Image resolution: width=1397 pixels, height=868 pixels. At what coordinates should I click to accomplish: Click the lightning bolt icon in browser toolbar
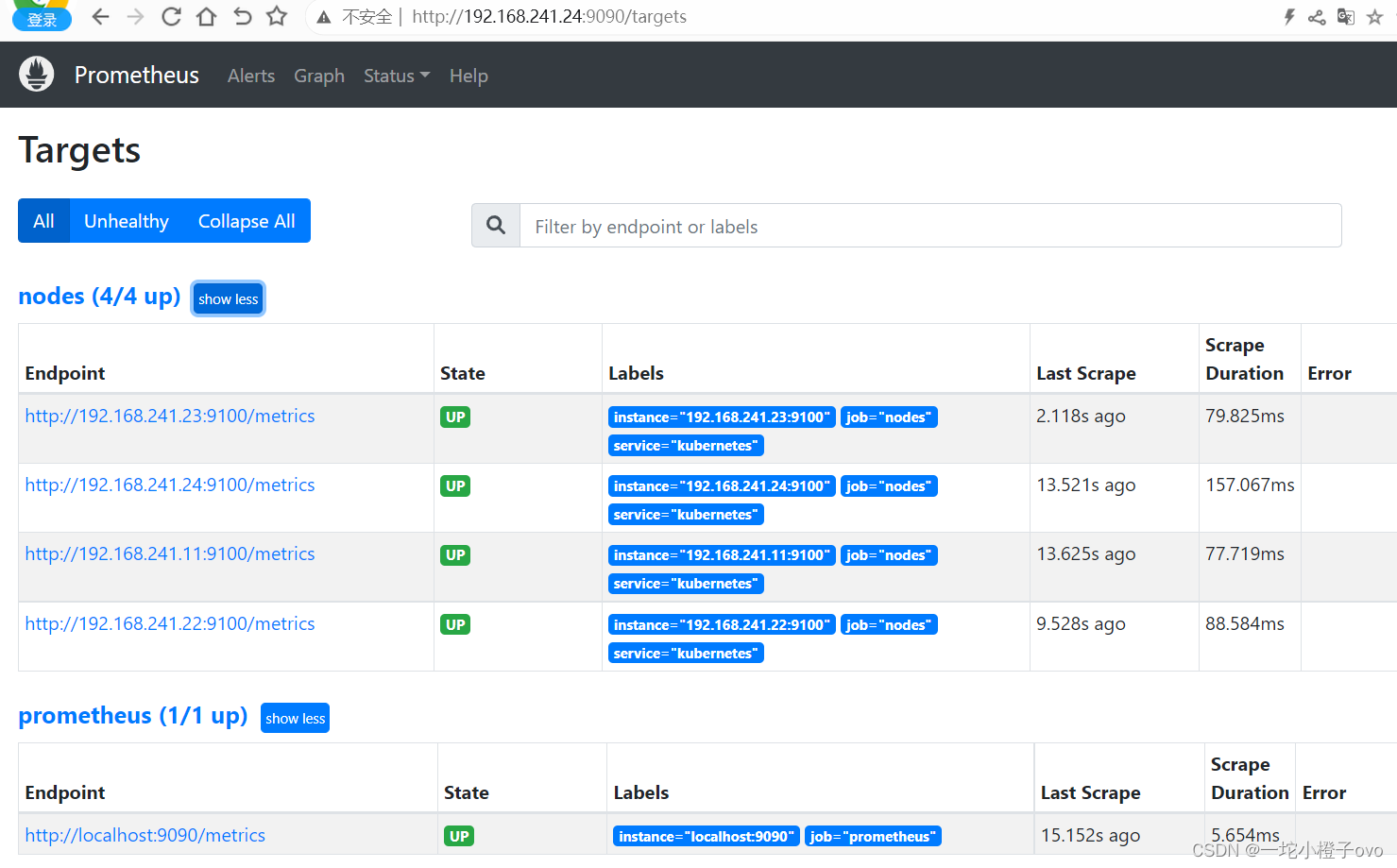[1289, 17]
